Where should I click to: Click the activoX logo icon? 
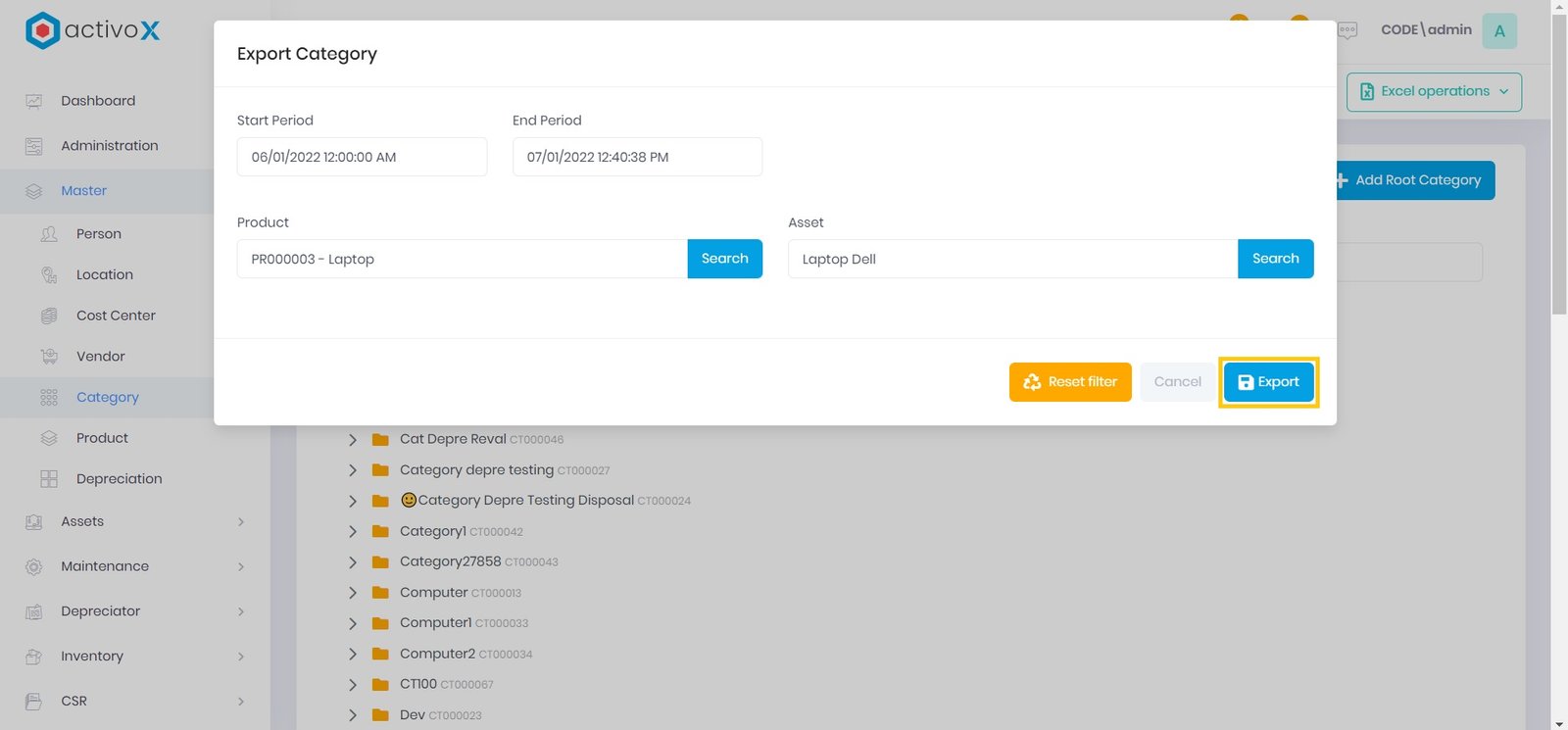click(42, 30)
